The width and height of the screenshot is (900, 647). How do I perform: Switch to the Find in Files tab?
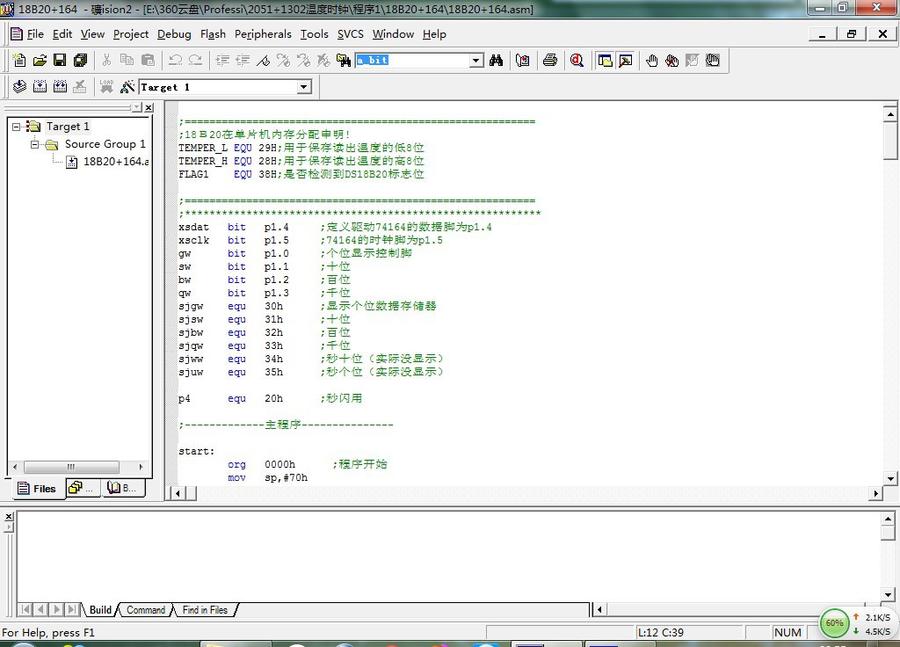point(204,610)
